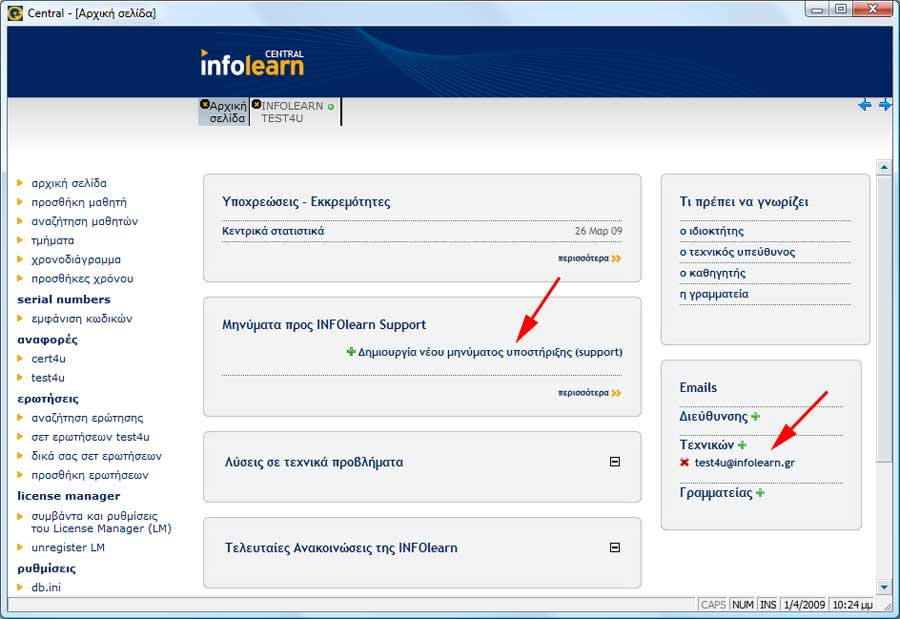The width and height of the screenshot is (900, 619).
Task: Open the cert4u report link
Action: click(x=48, y=358)
